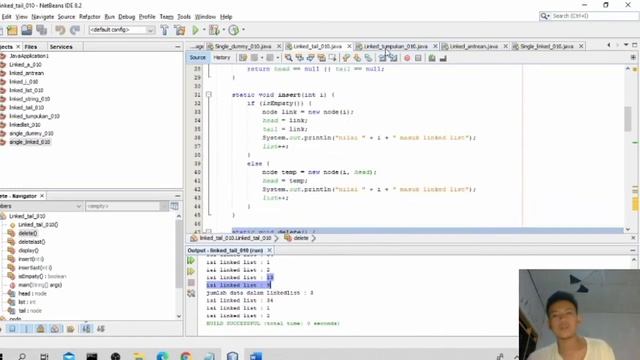640x360 pixels.
Task: Select deletelast() method in Navigator
Action: pos(32,242)
